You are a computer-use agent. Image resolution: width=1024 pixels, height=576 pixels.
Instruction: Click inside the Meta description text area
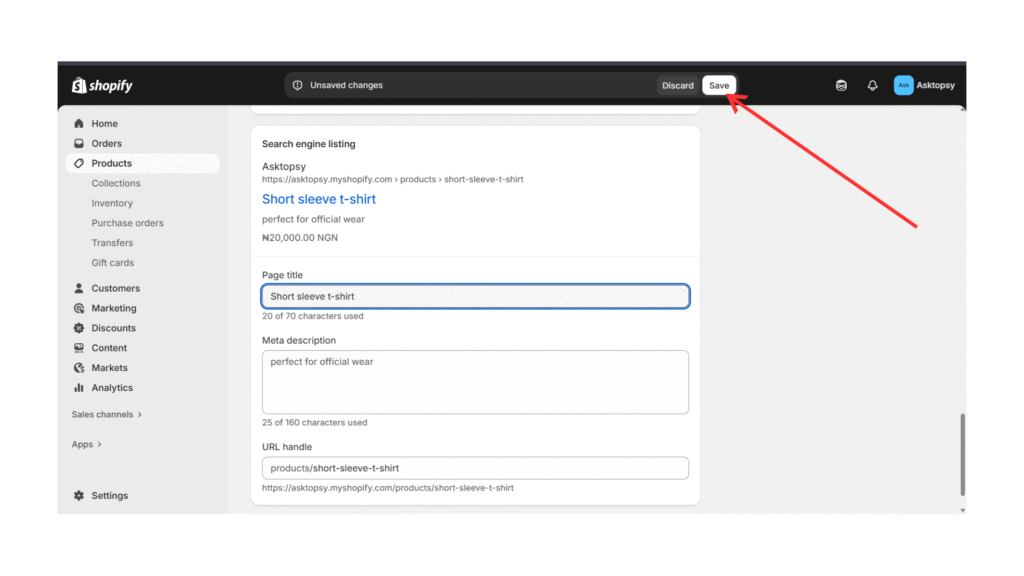point(475,382)
